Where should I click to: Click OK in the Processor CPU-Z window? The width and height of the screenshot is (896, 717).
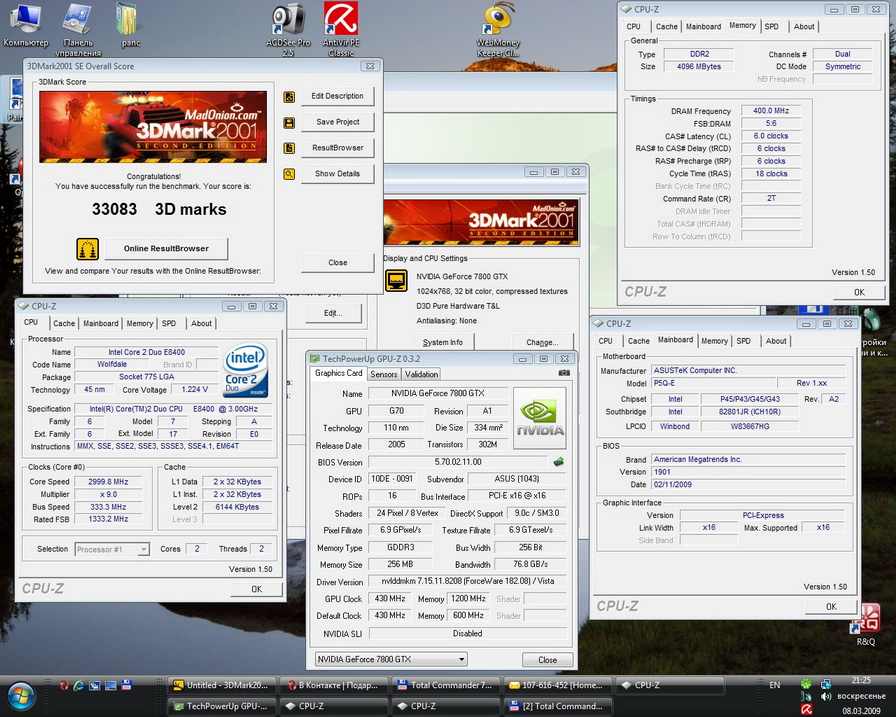(257, 589)
